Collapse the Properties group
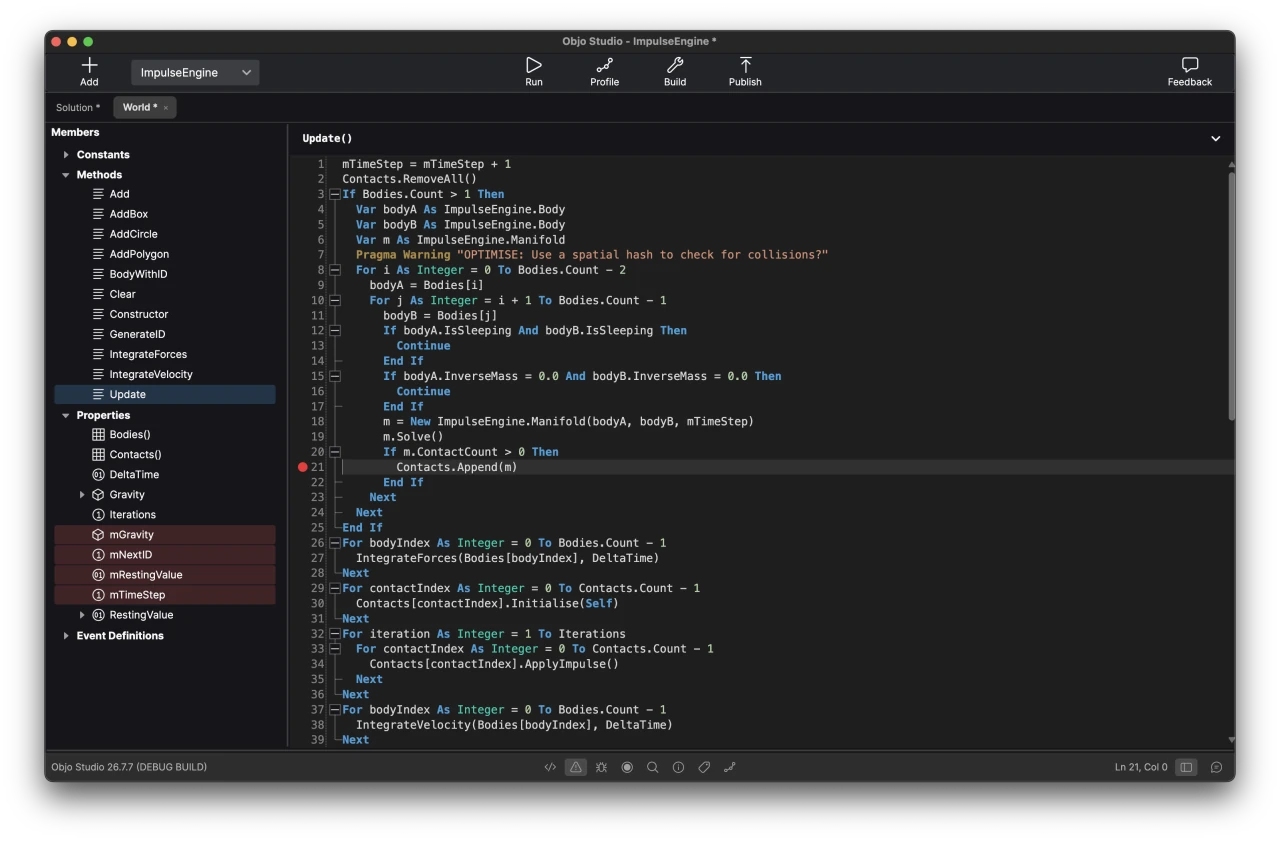This screenshot has width=1280, height=841. pos(66,415)
